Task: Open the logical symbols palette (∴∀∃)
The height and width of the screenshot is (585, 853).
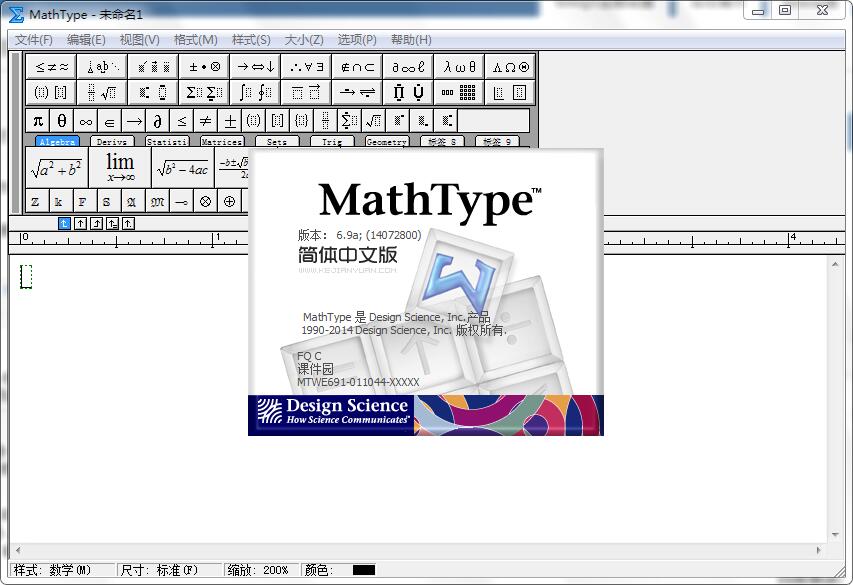Action: coord(307,67)
